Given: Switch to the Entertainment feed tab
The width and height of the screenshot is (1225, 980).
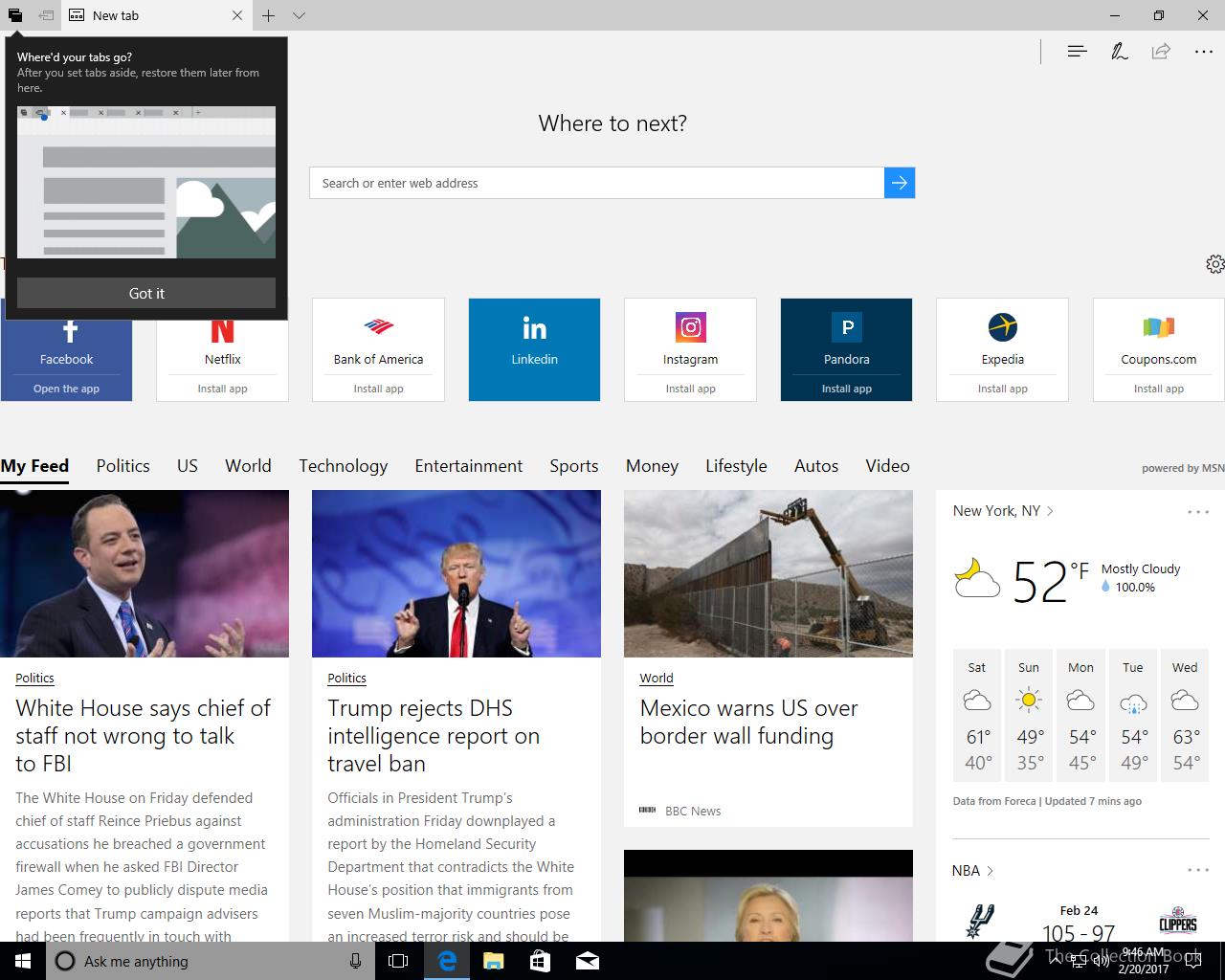Looking at the screenshot, I should point(468,466).
